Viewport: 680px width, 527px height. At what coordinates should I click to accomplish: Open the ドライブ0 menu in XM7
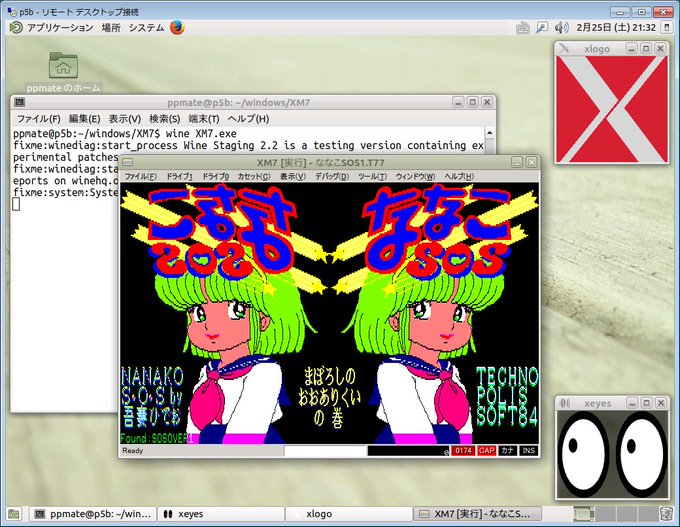click(216, 177)
